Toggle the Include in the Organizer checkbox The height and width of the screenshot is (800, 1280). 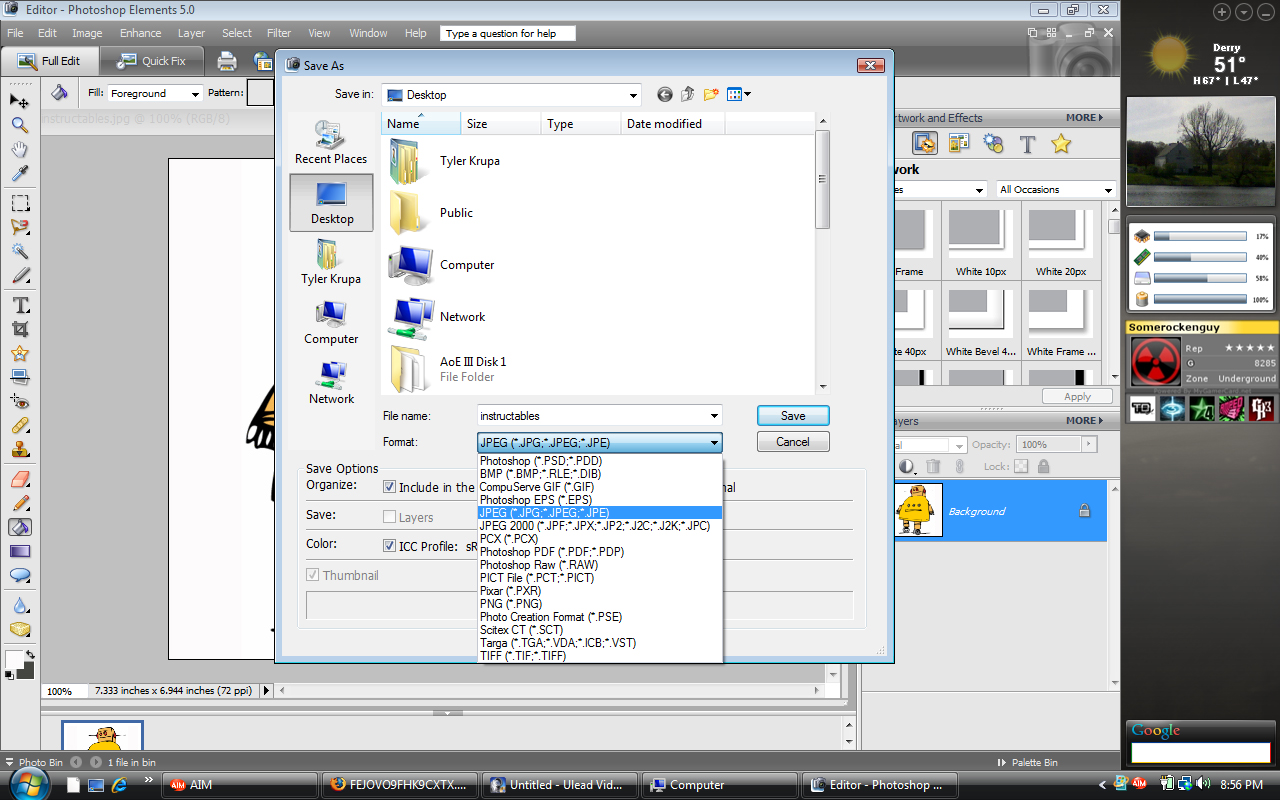tap(390, 487)
